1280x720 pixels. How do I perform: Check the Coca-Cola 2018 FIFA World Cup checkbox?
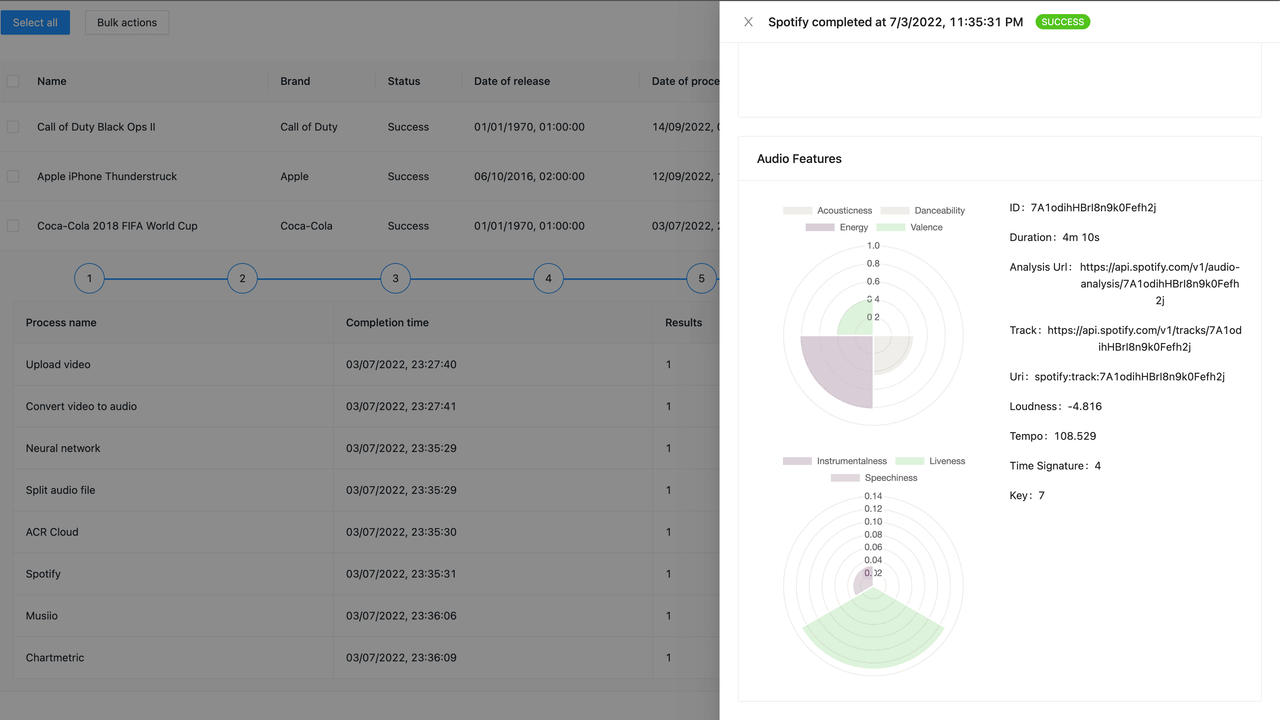[13, 226]
